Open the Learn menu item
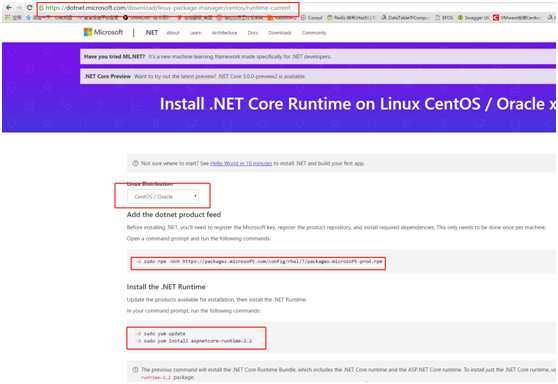 click(x=195, y=33)
